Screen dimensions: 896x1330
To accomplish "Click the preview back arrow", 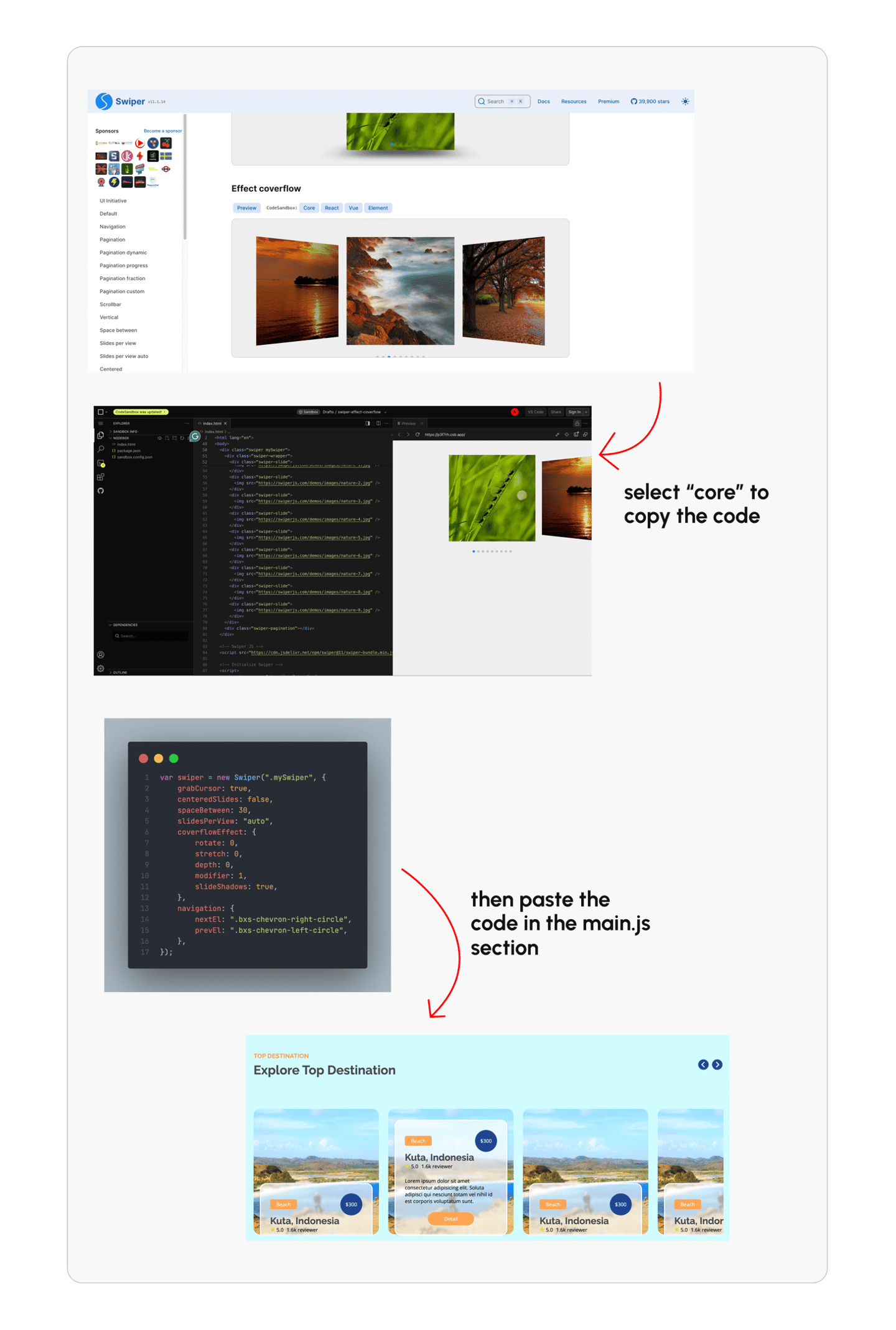I will pos(399,434).
